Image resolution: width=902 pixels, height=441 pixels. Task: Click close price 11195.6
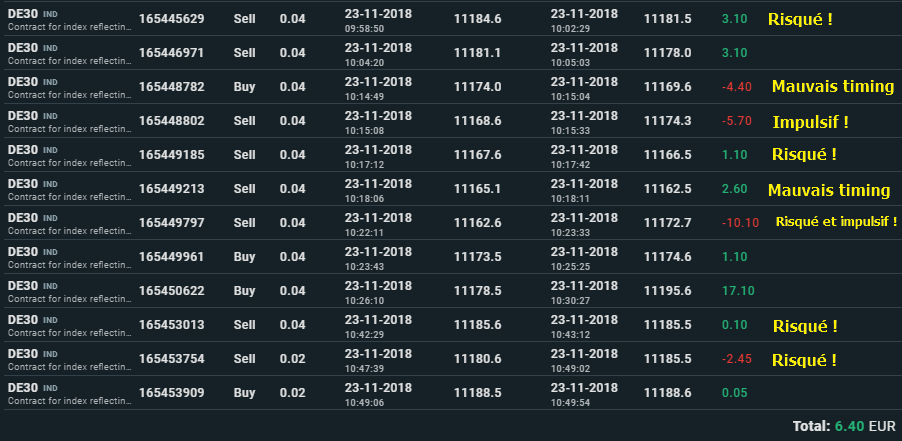tap(667, 291)
